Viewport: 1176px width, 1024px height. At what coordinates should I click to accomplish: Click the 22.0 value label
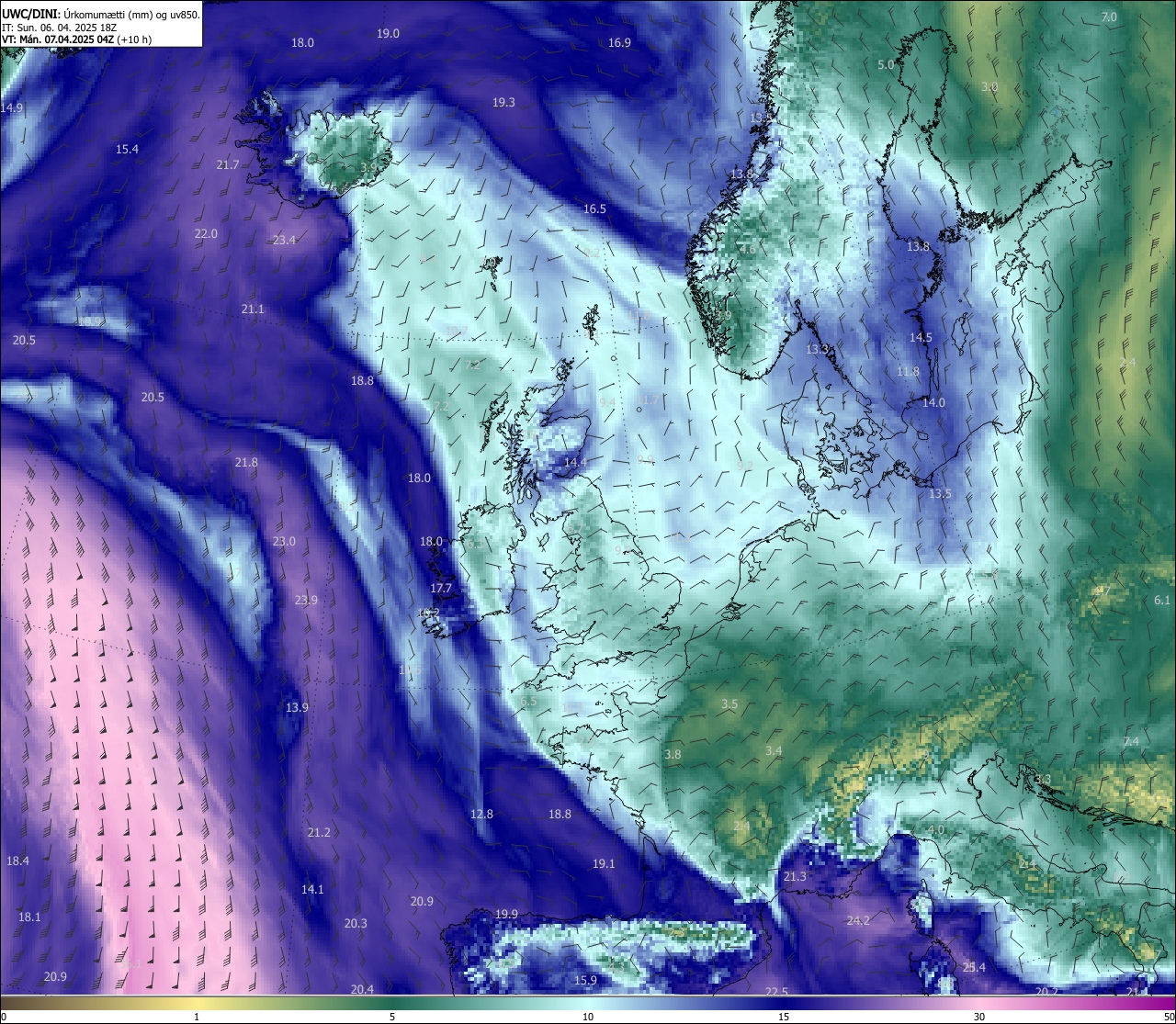pyautogui.click(x=206, y=234)
